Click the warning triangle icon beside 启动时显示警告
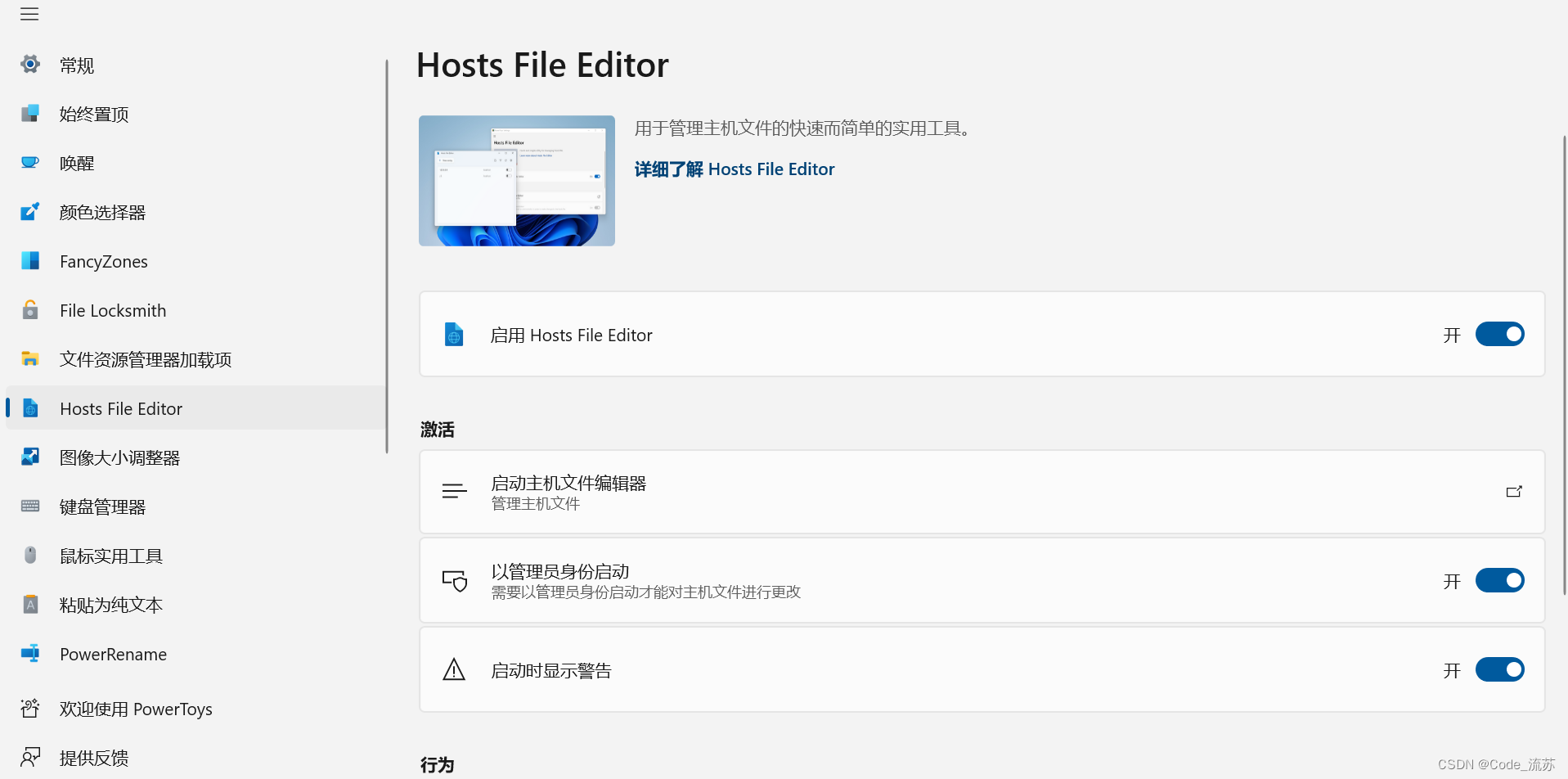 (454, 669)
